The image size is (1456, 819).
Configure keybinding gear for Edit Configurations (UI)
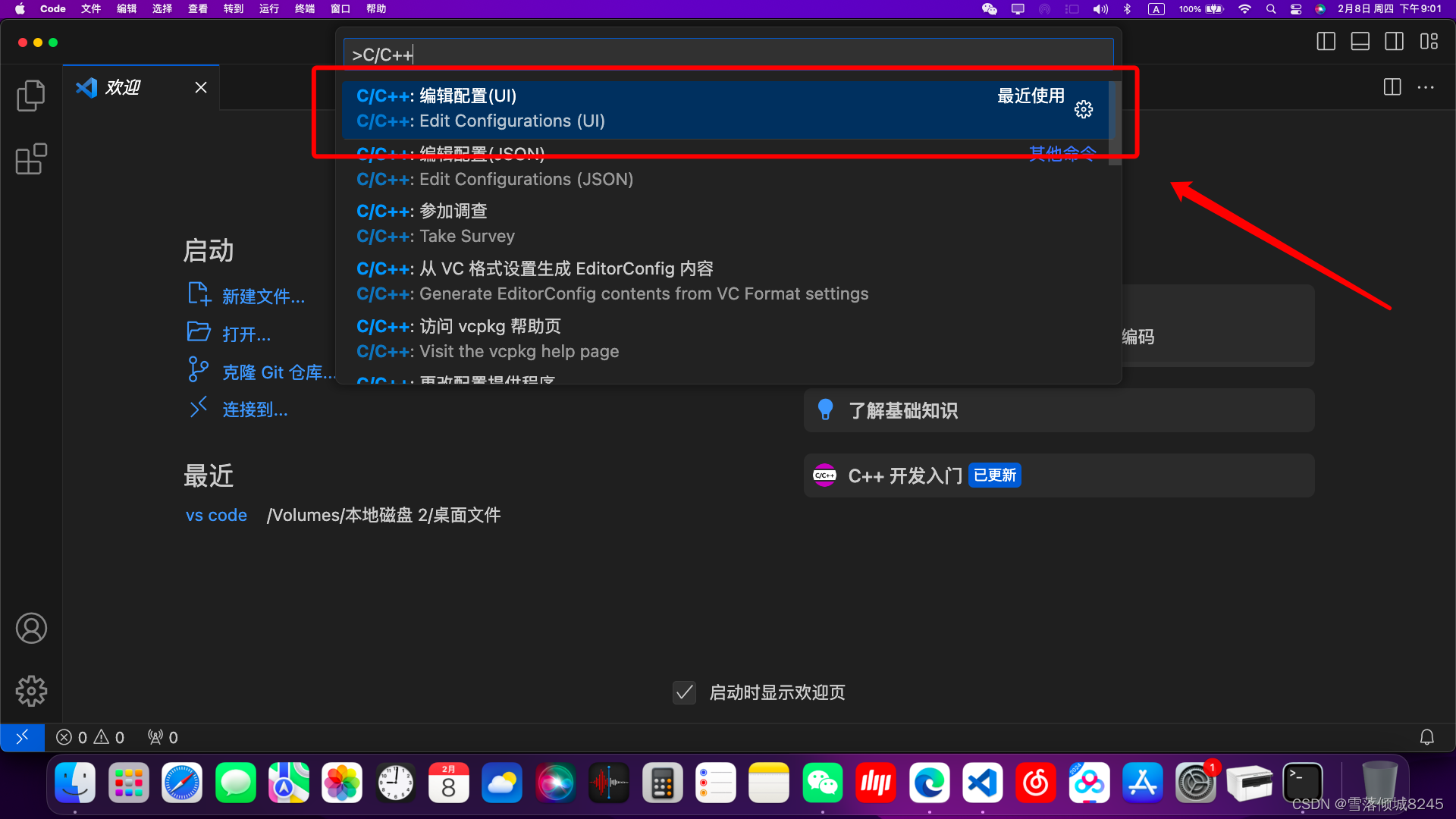pyautogui.click(x=1084, y=109)
